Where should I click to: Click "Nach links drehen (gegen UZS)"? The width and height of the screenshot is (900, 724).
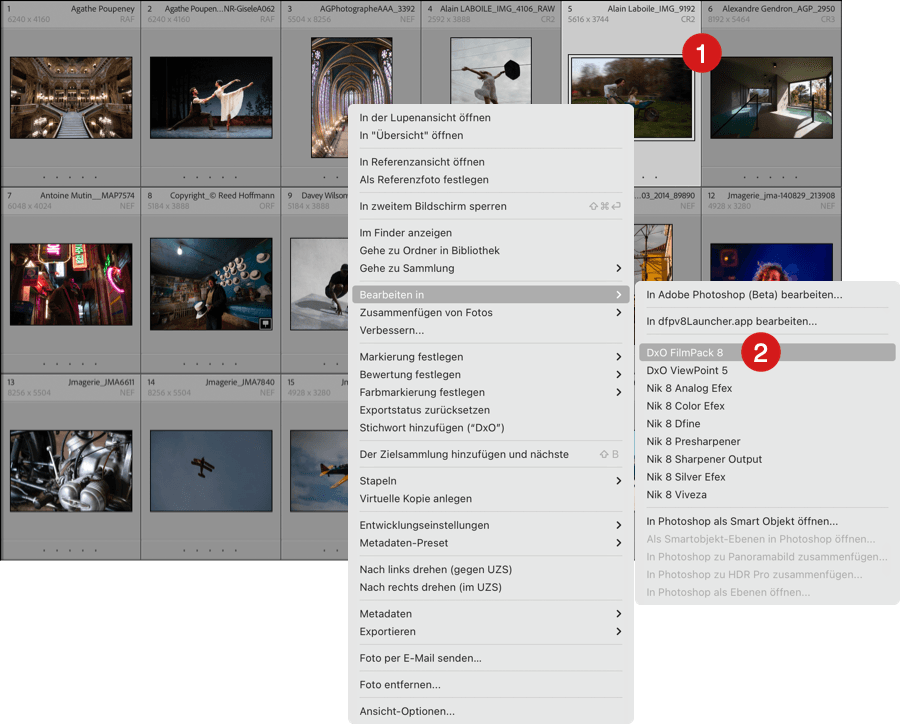(x=436, y=569)
